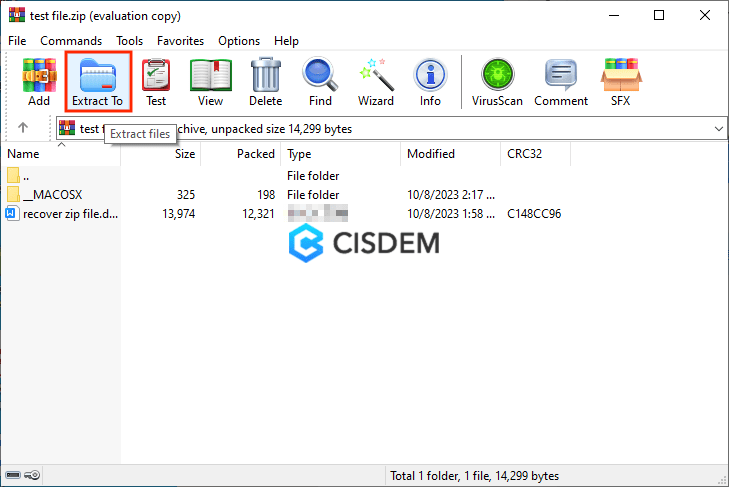The height and width of the screenshot is (487, 729).
Task: Click the Delete trash can icon
Action: 265,82
